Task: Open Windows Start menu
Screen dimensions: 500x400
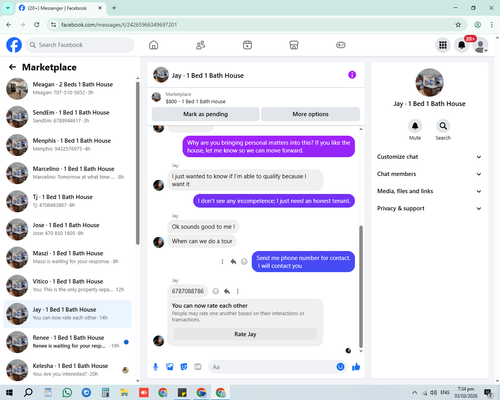Action: point(9,392)
